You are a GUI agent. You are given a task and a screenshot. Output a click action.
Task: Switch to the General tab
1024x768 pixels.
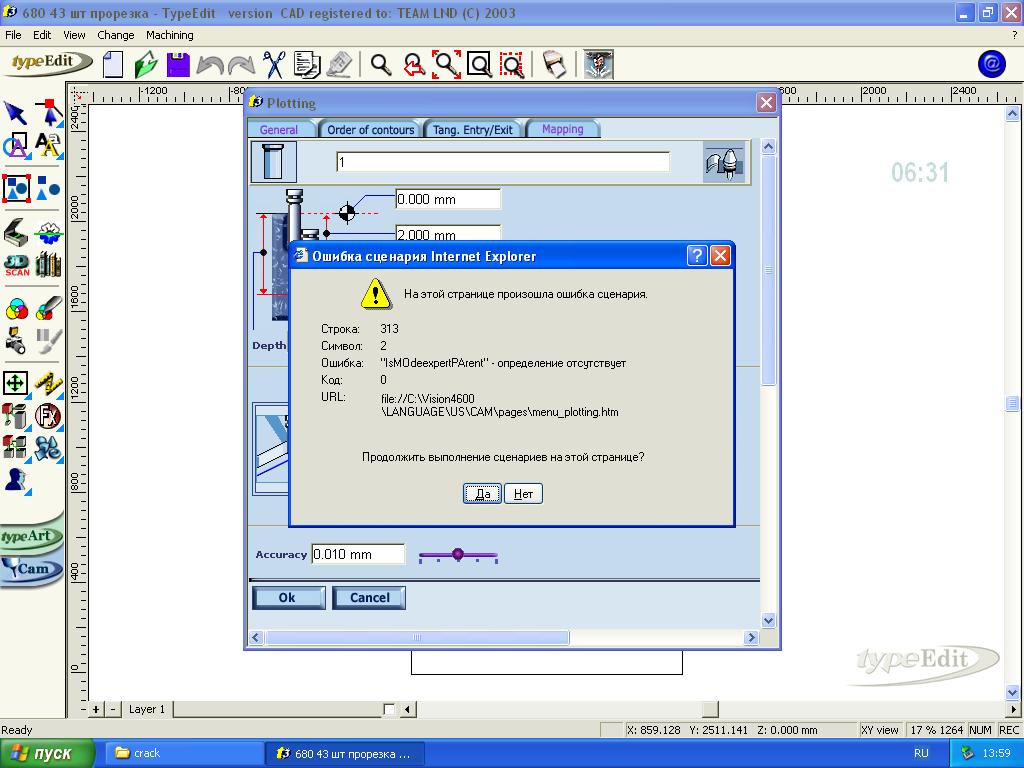[279, 129]
